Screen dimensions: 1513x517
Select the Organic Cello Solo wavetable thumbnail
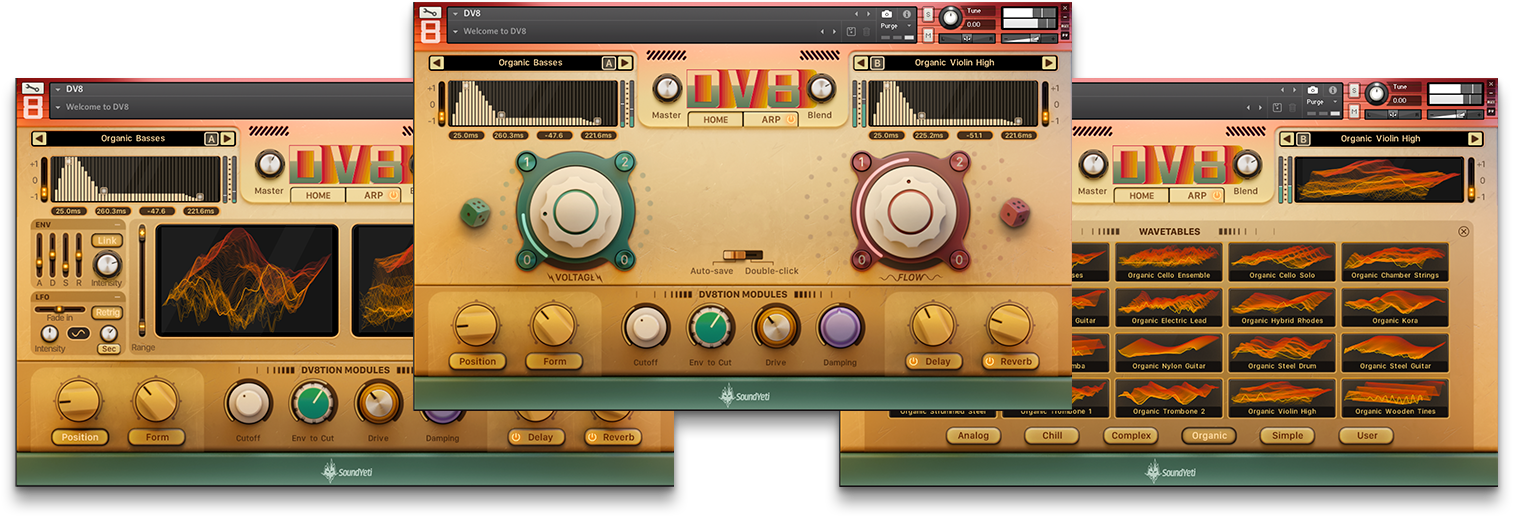click(x=1282, y=262)
